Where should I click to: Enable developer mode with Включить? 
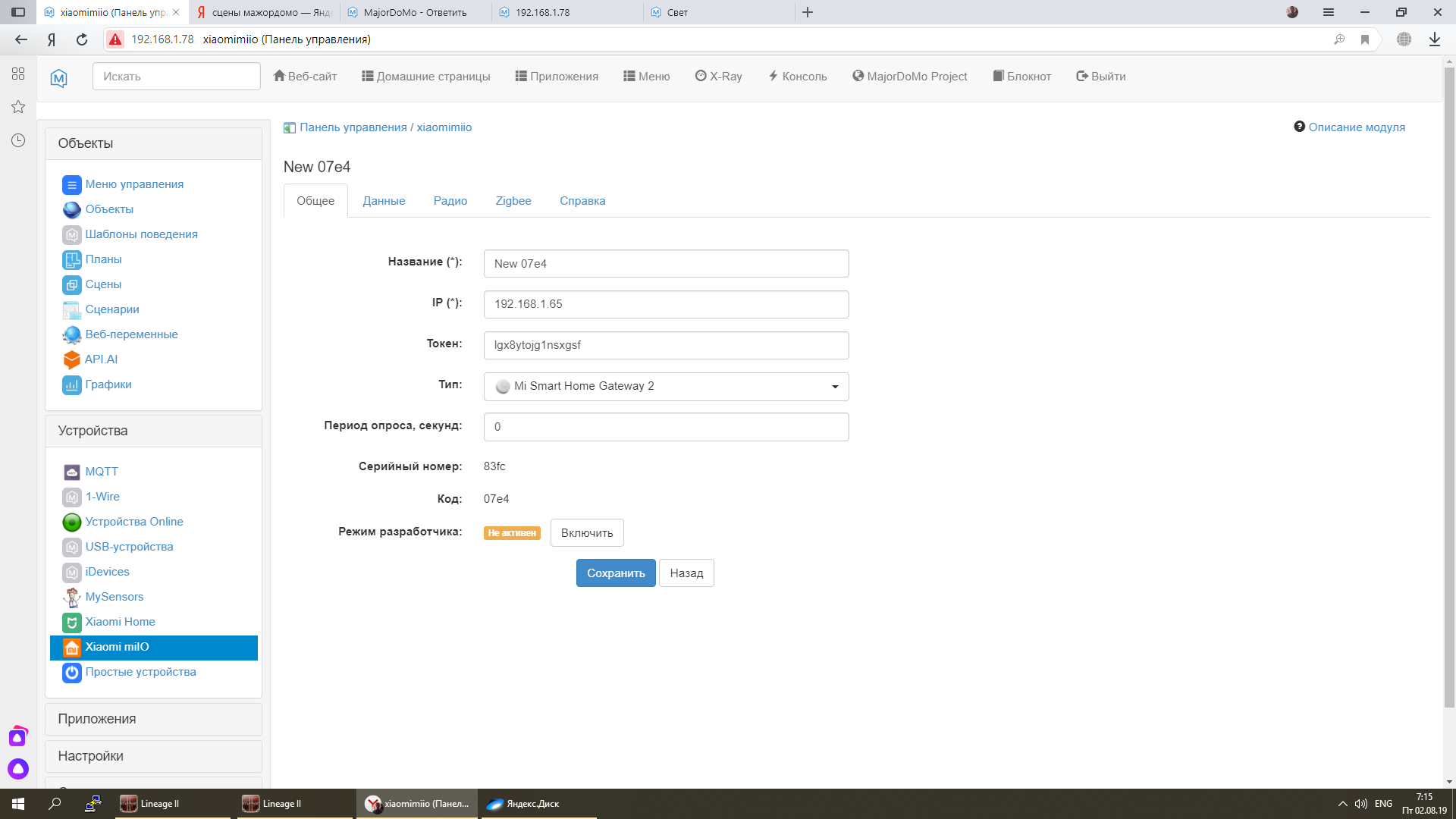(586, 533)
